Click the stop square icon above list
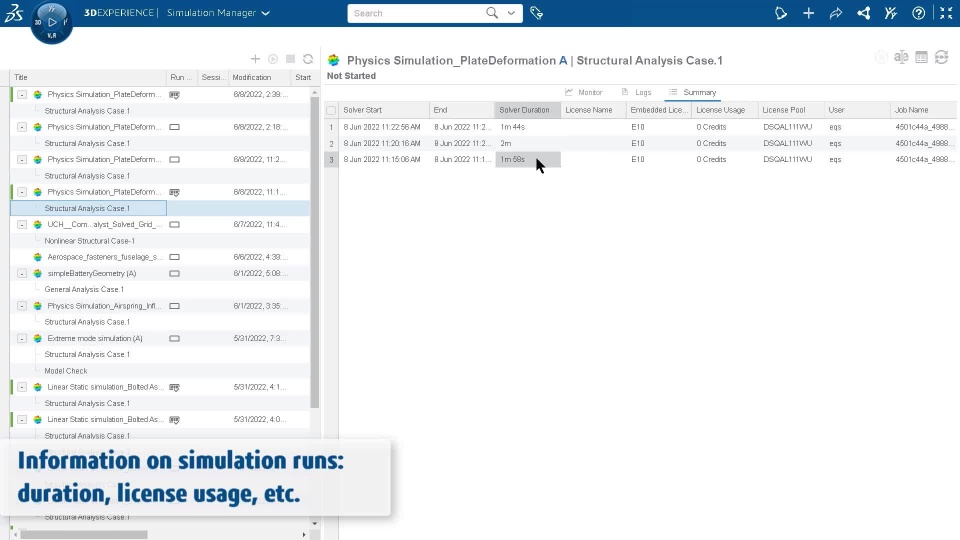Image resolution: width=960 pixels, height=540 pixels. [x=291, y=59]
